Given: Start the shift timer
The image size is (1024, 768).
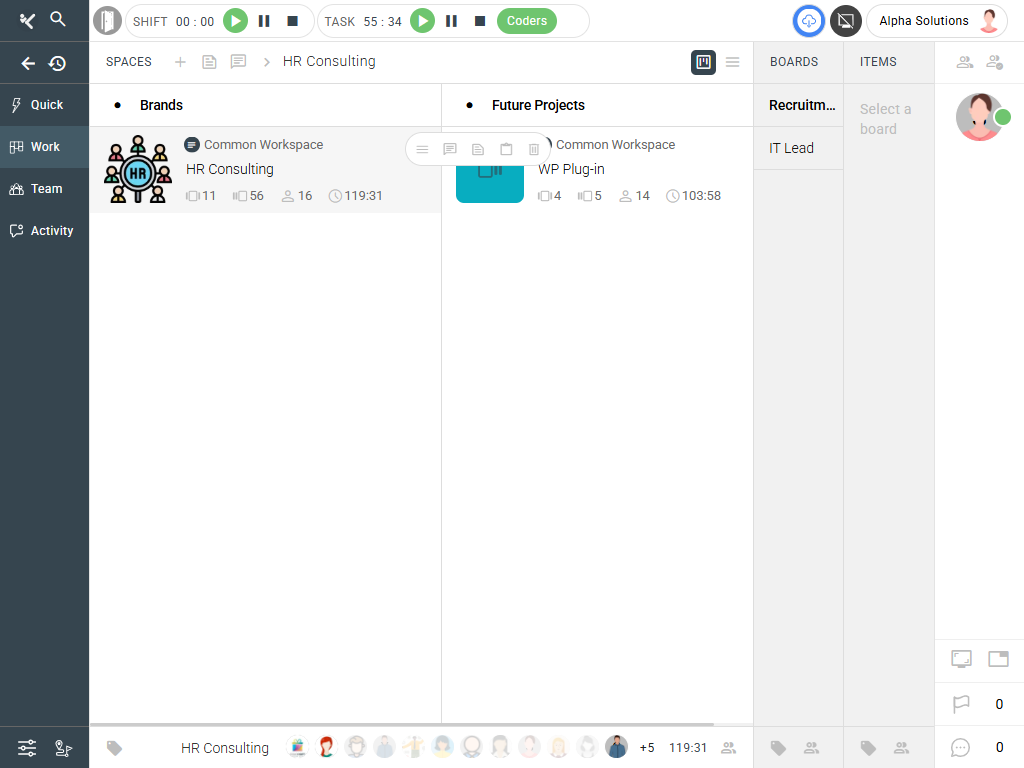Looking at the screenshot, I should pyautogui.click(x=235, y=21).
